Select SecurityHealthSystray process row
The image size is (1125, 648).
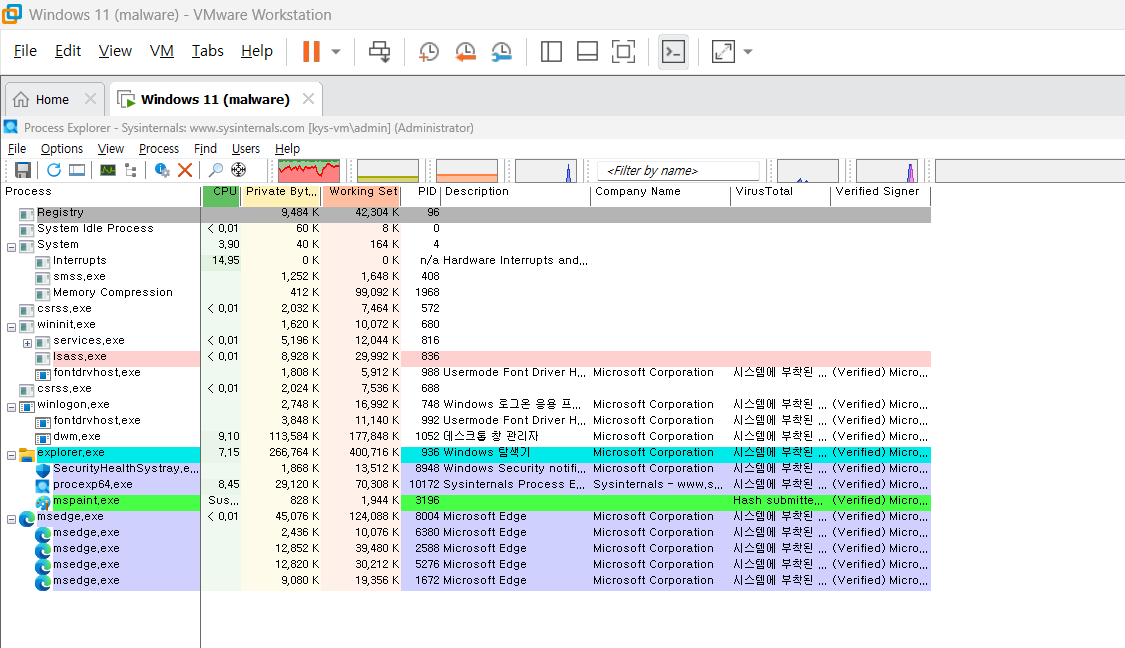466,469
